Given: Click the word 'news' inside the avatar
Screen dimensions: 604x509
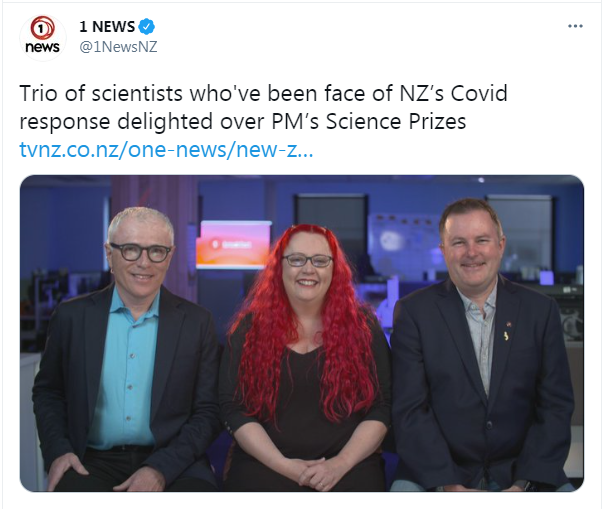Looking at the screenshot, I should point(42,47).
